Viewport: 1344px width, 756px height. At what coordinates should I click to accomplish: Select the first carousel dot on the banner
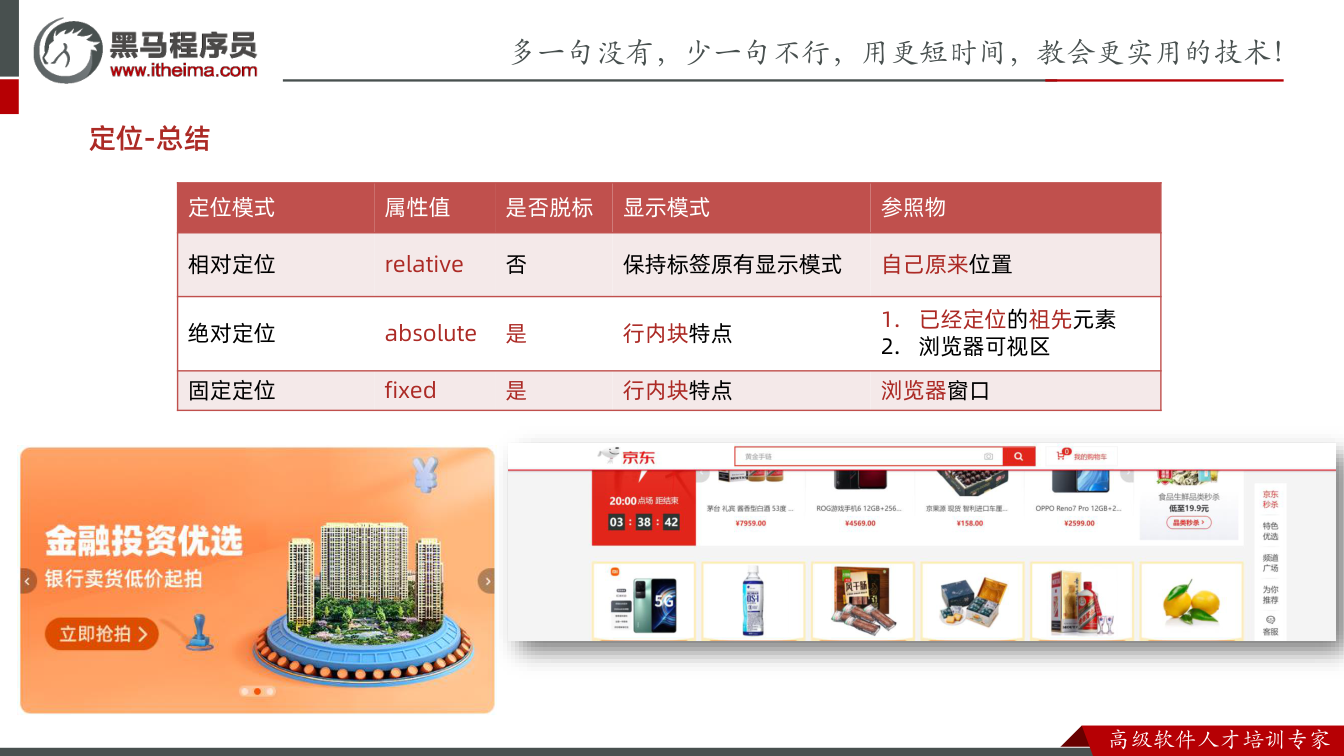245,691
